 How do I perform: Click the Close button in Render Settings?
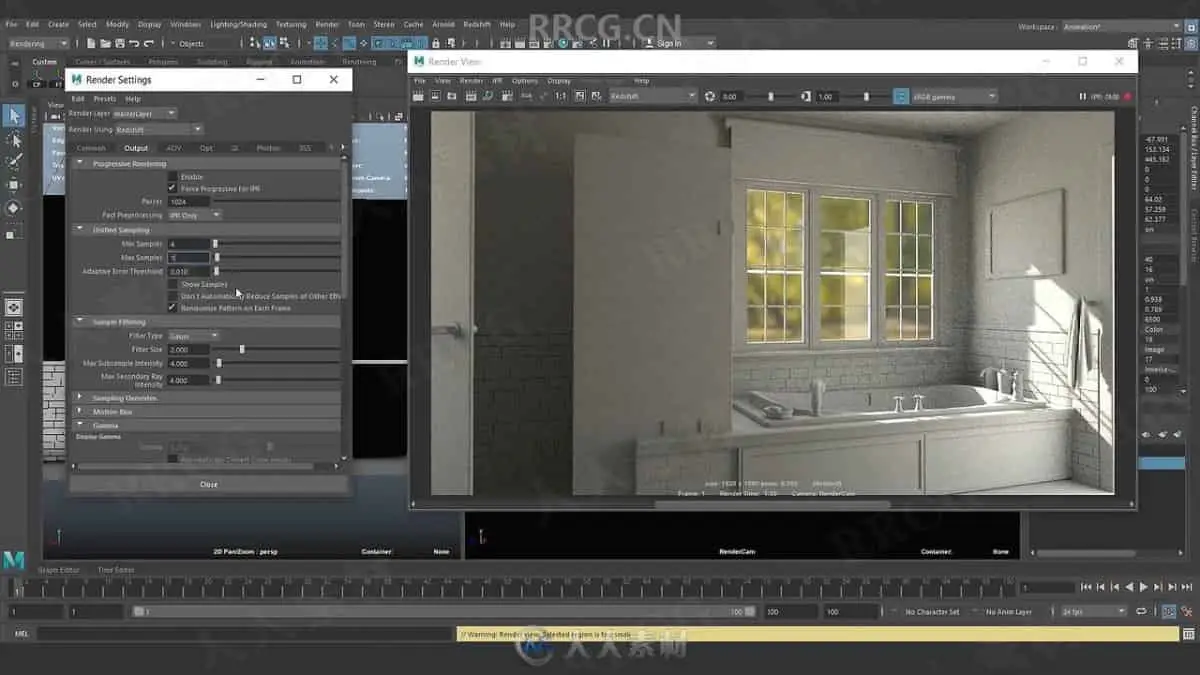tap(208, 484)
